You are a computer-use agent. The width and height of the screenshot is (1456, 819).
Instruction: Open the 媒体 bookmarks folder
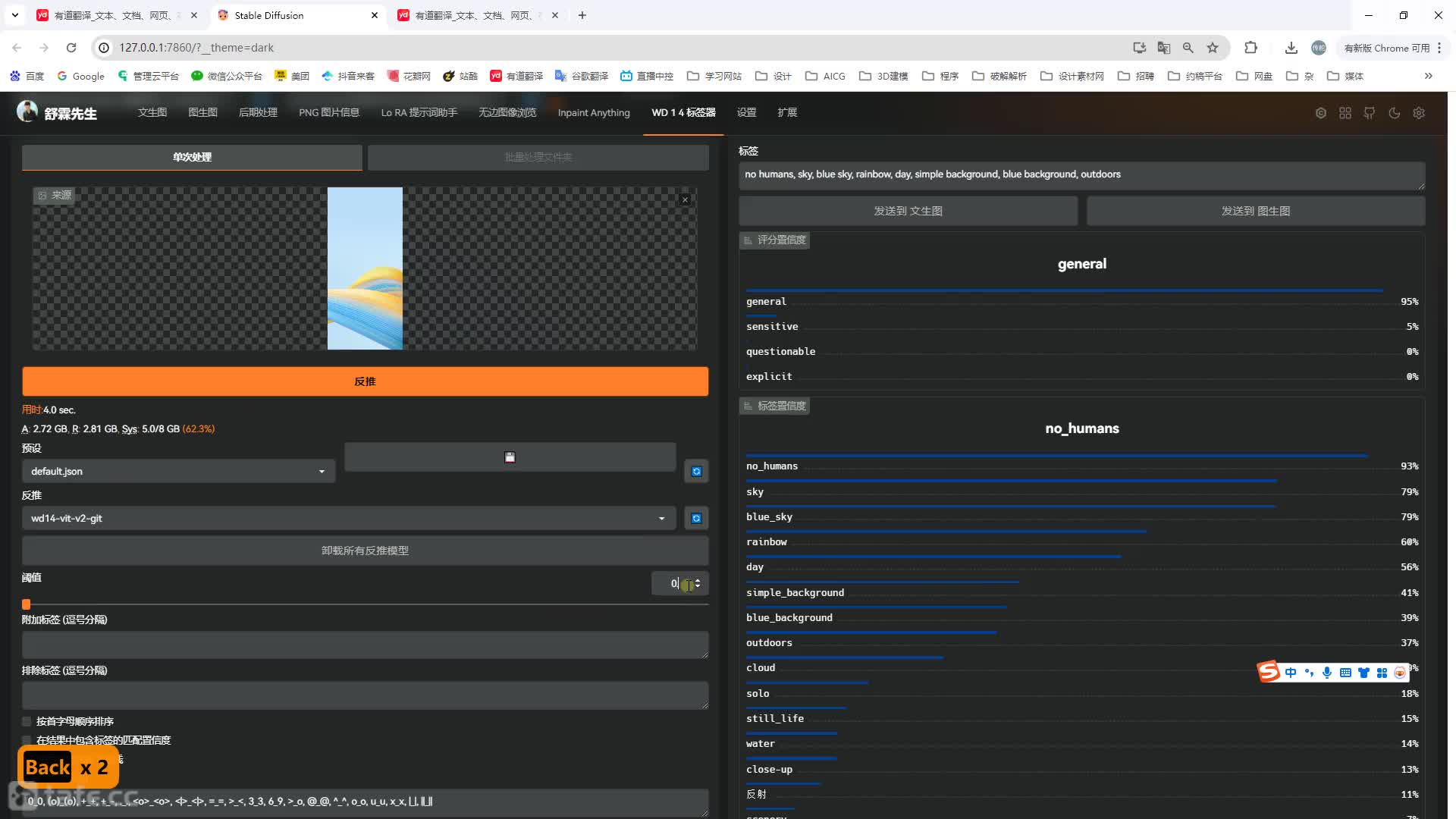click(1345, 76)
